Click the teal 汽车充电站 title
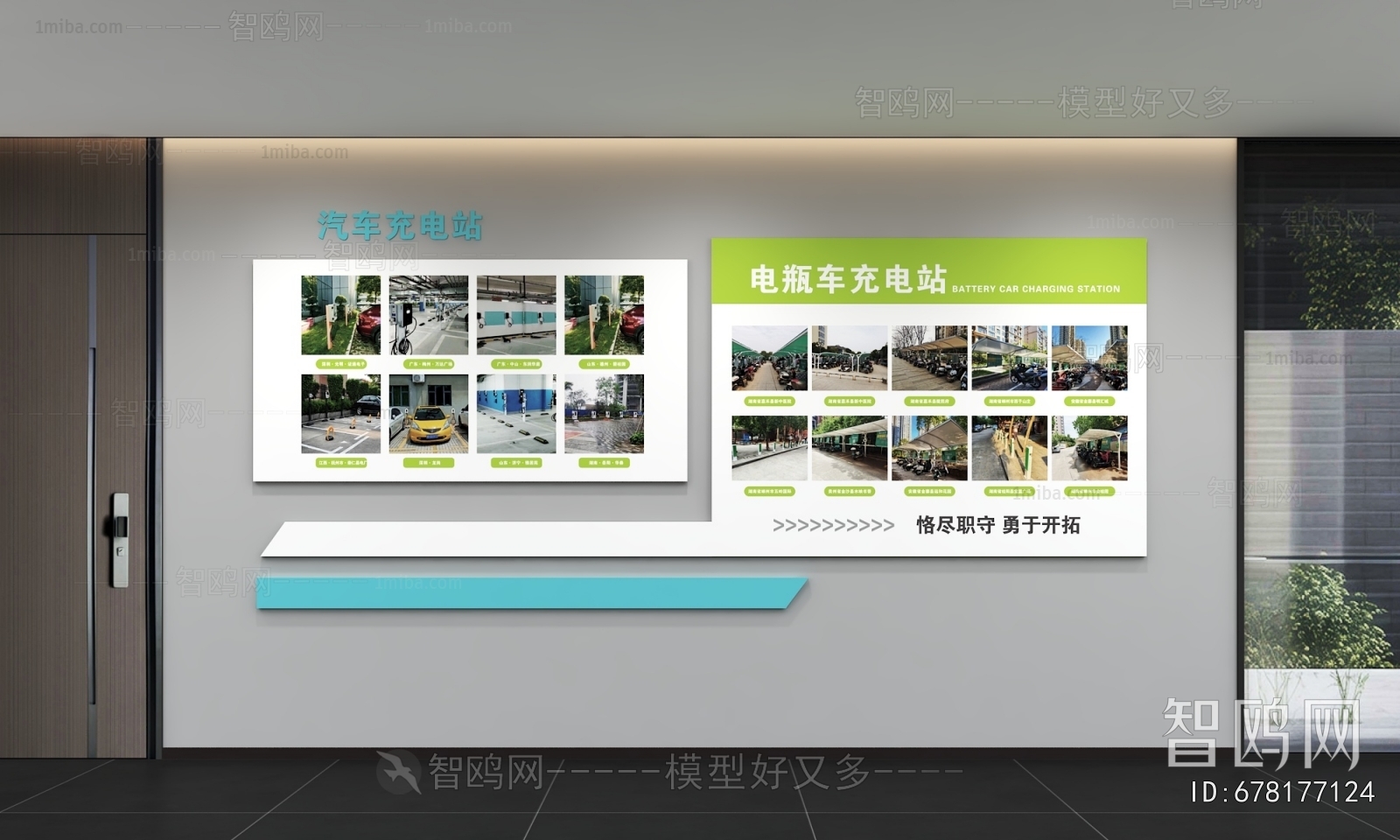This screenshot has height=840, width=1400. pyautogui.click(x=399, y=226)
